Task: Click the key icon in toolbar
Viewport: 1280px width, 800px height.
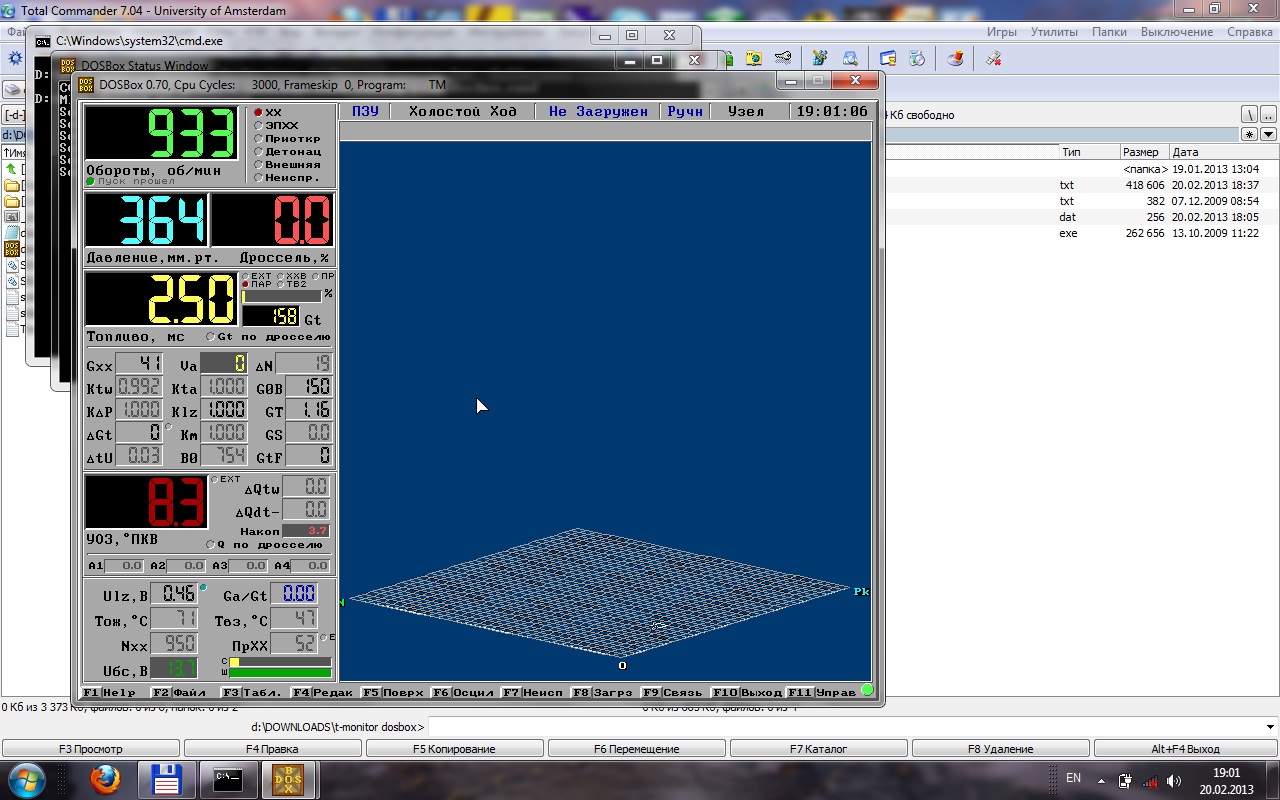Action: (x=784, y=59)
